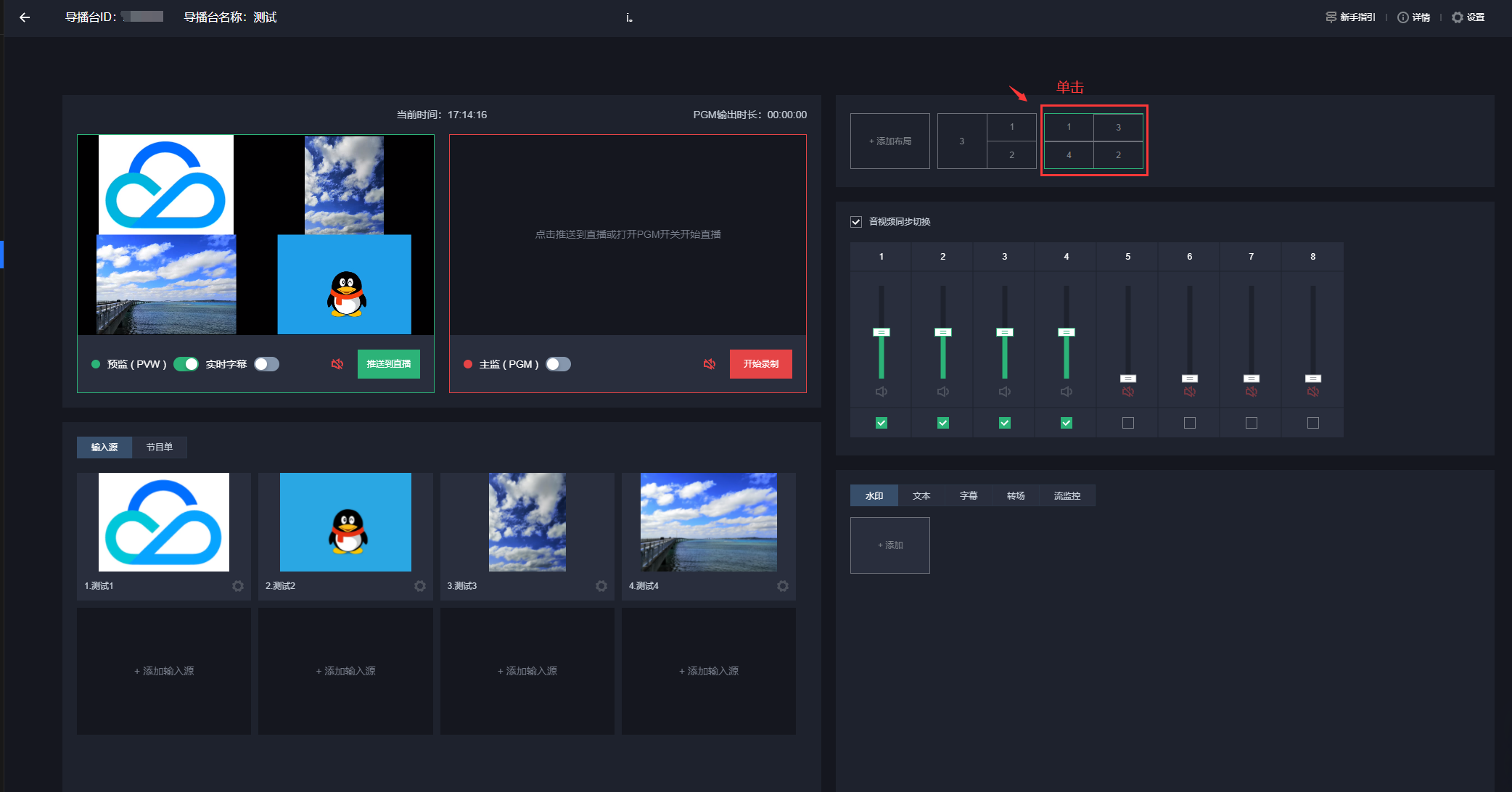Click channel 2 volume fader handle
Viewport: 1512px width, 792px height.
(x=943, y=332)
